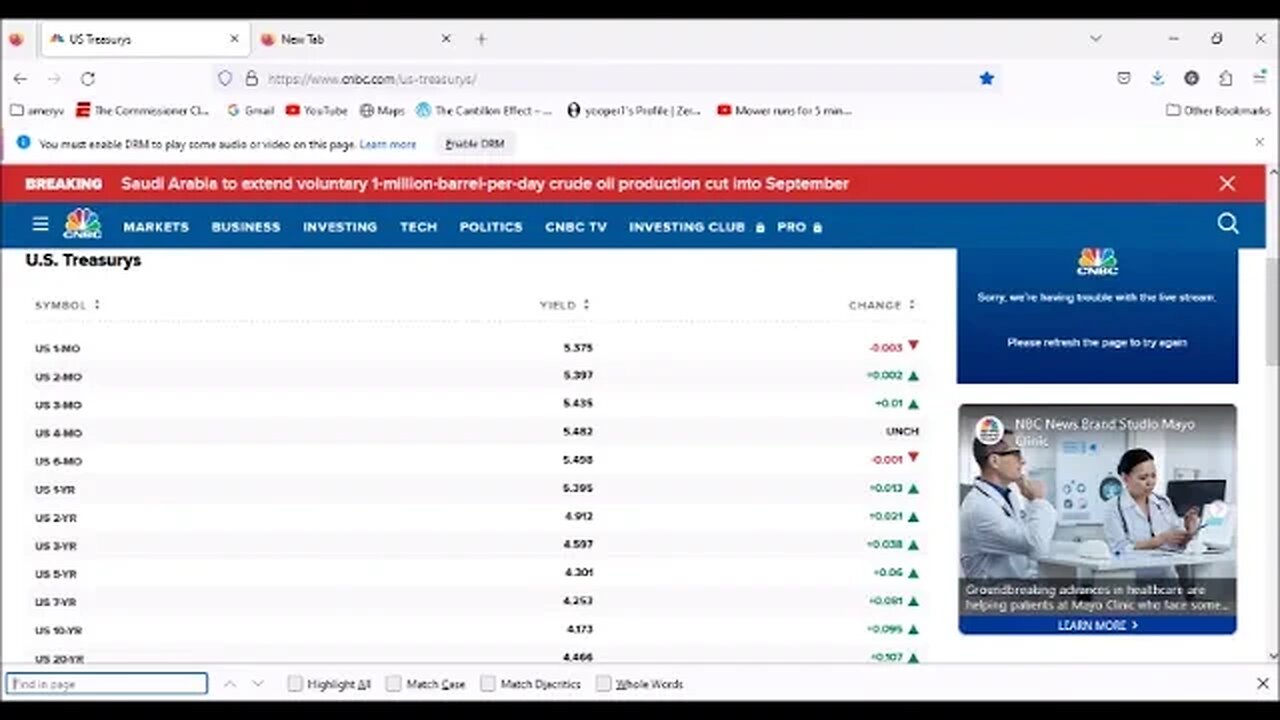Open the Mower runs for 5 min bookmark
This screenshot has width=1280, height=720.
784,110
